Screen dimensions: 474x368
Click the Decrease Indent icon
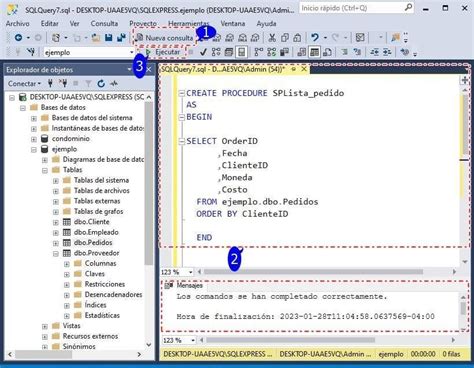pos(374,52)
